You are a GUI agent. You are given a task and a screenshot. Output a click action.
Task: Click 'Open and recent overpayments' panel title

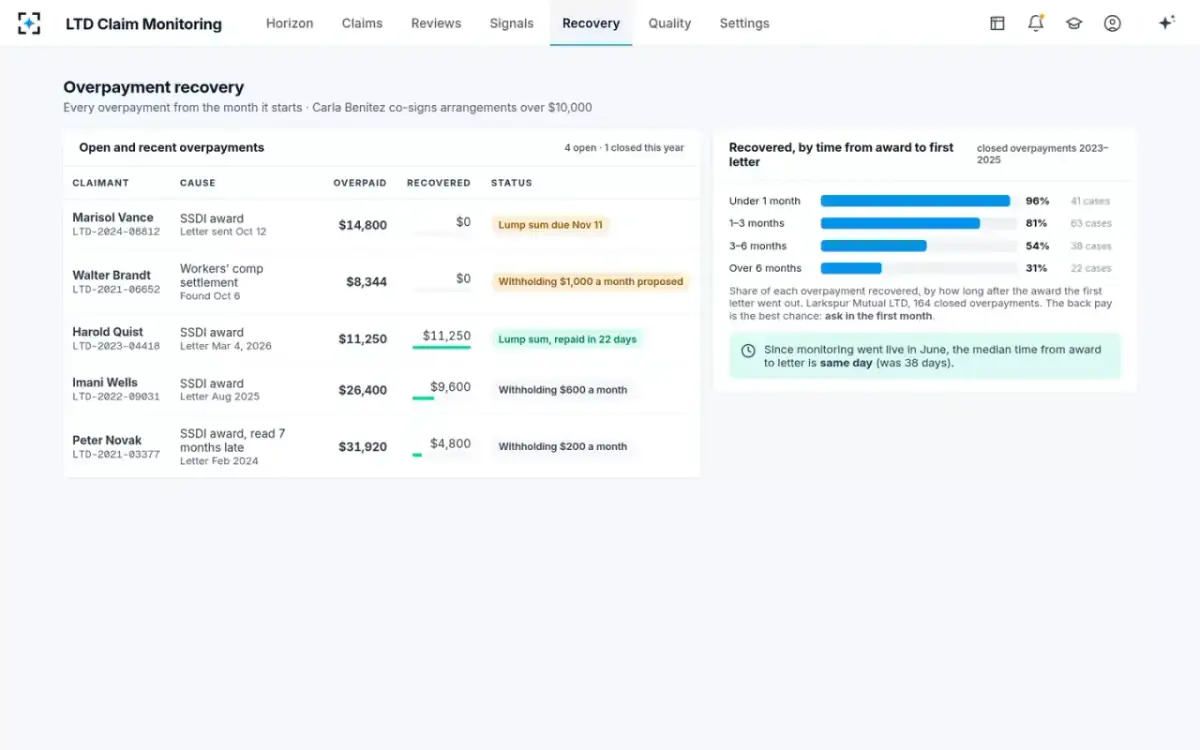172,148
